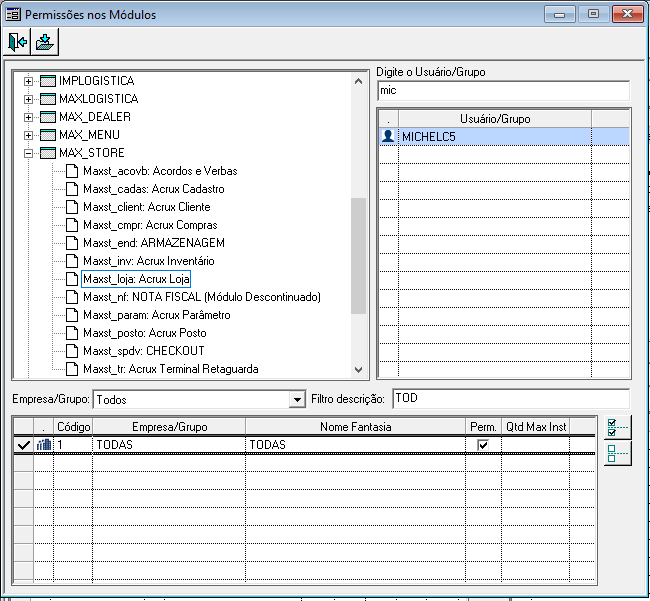Viewport: 650px width, 601px height.
Task: Click the MAX_STORE folder icon
Action: [x=48, y=153]
